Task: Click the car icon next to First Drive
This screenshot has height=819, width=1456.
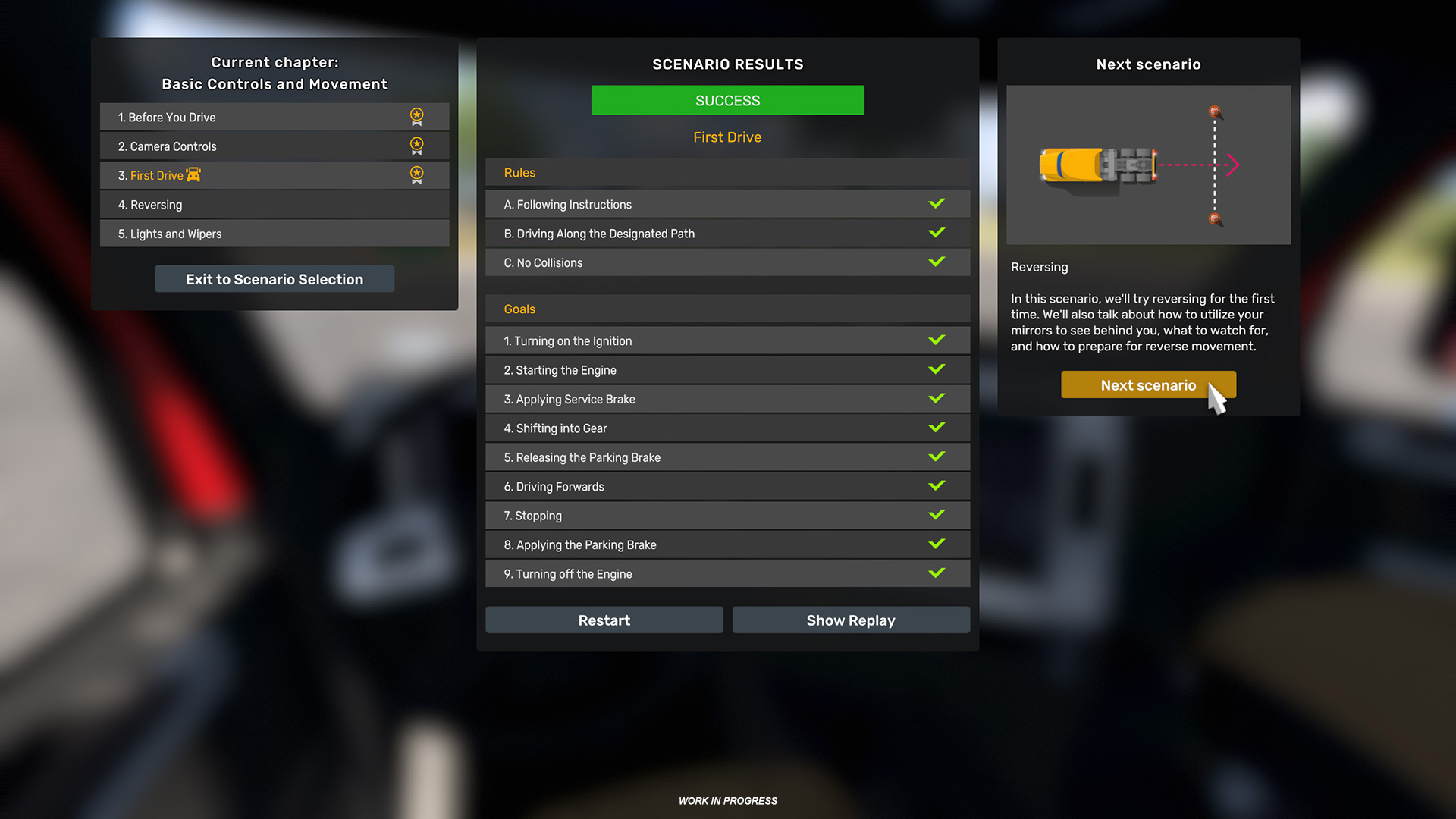Action: (193, 175)
